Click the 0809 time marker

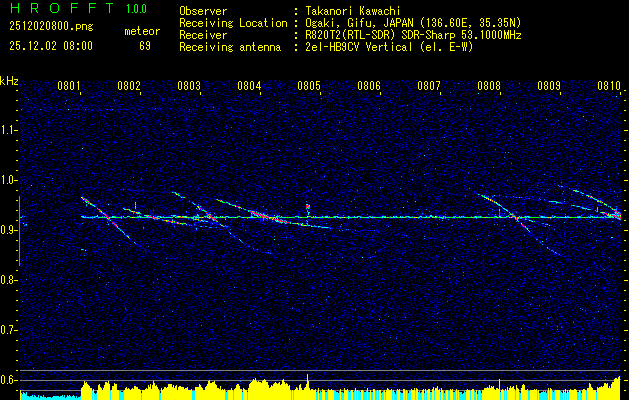549,86
